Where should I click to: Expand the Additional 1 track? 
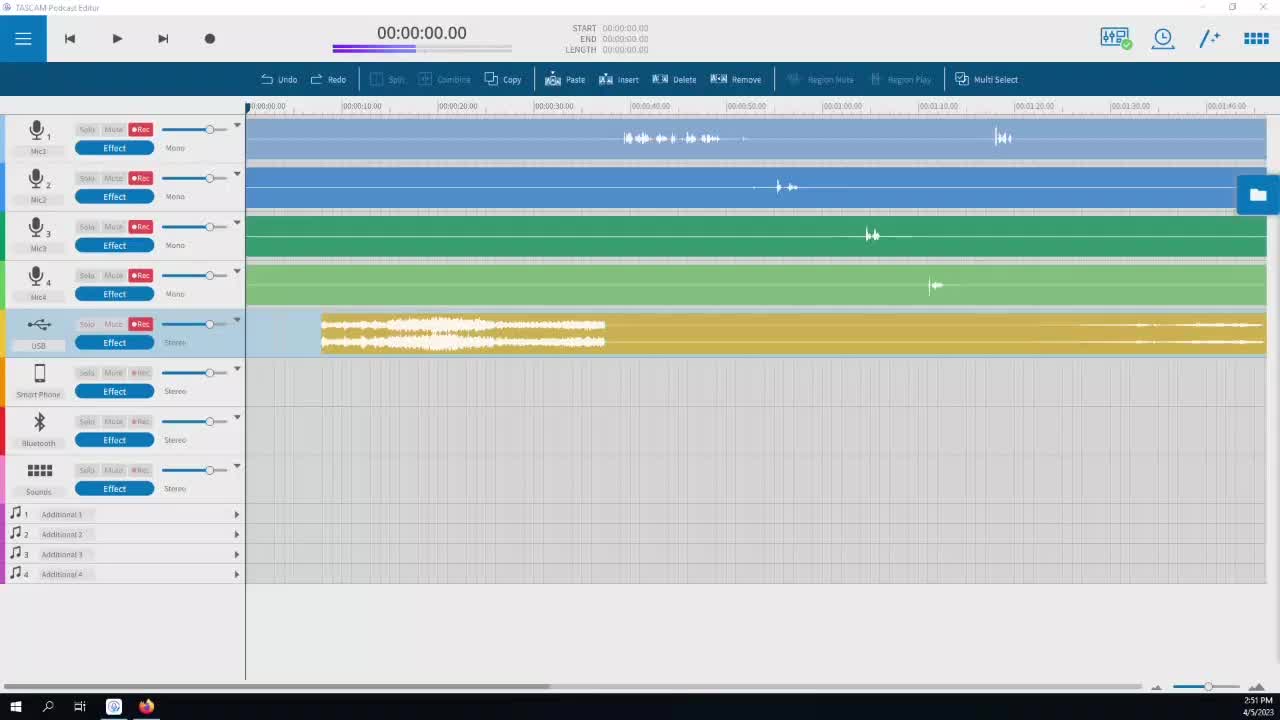point(237,514)
